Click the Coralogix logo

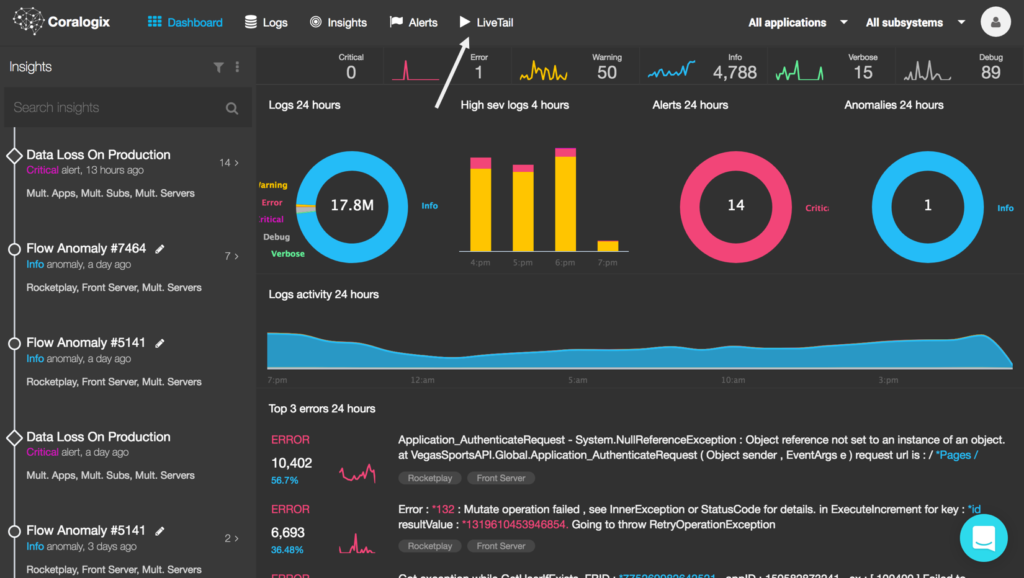60,20
